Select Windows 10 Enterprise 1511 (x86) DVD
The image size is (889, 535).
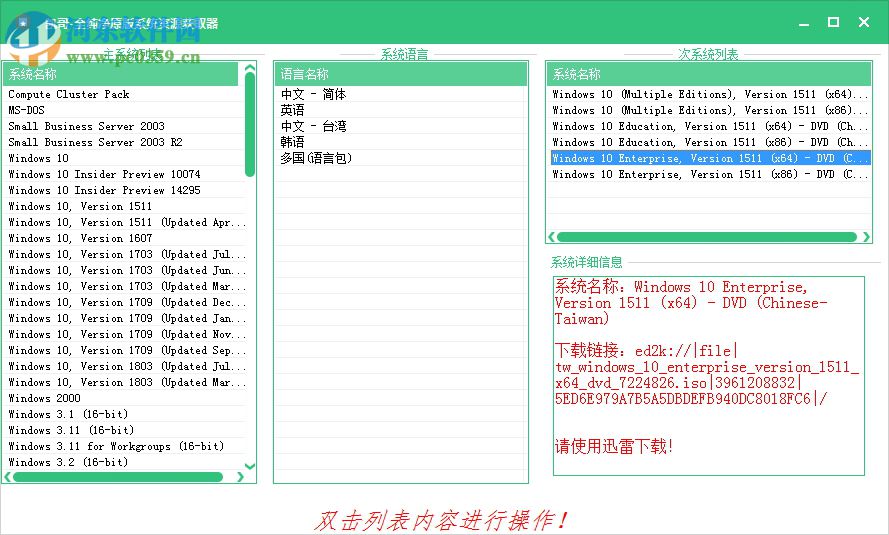tap(709, 174)
